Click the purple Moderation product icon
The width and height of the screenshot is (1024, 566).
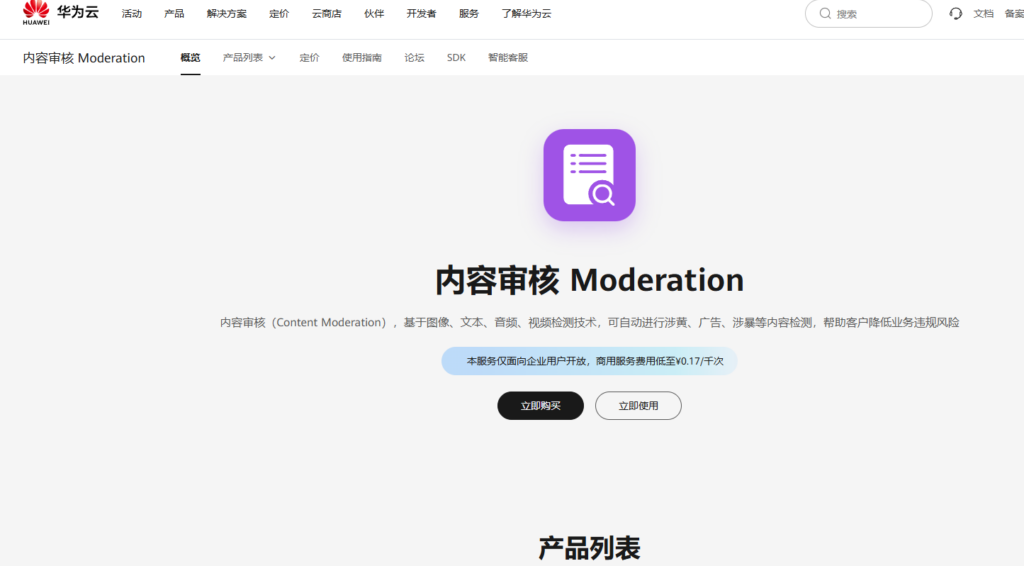point(589,175)
